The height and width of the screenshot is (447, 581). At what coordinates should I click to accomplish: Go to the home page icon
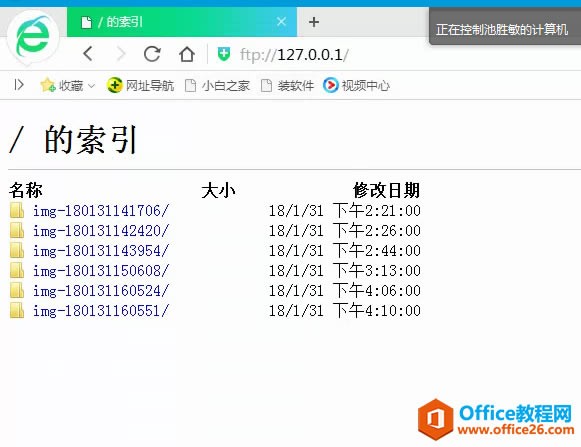pyautogui.click(x=187, y=54)
